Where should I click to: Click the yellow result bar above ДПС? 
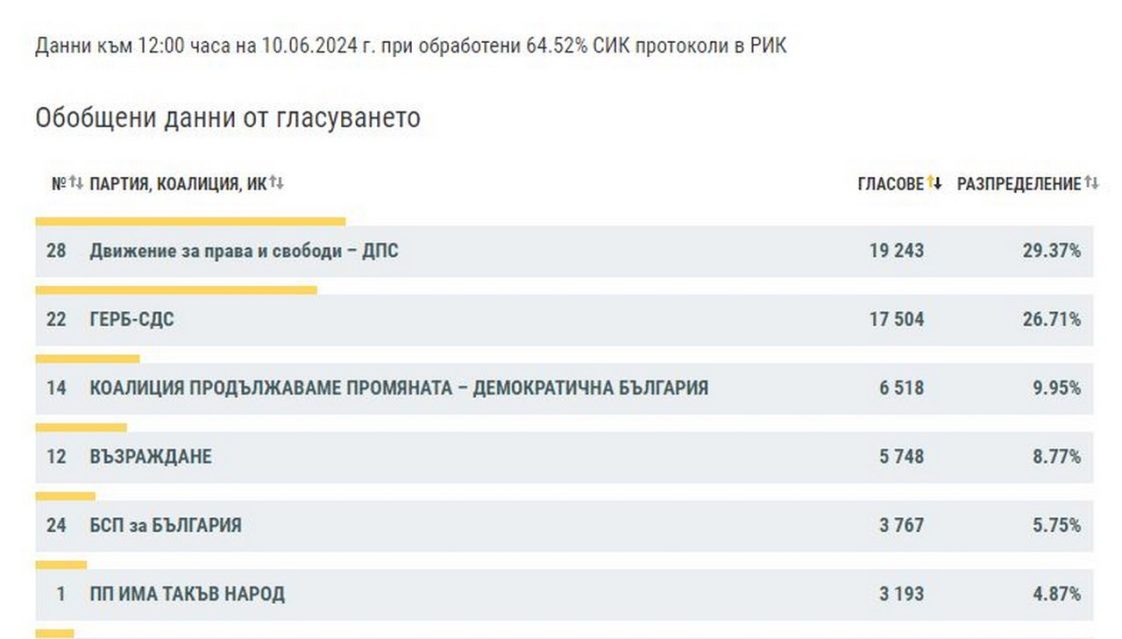[190, 221]
